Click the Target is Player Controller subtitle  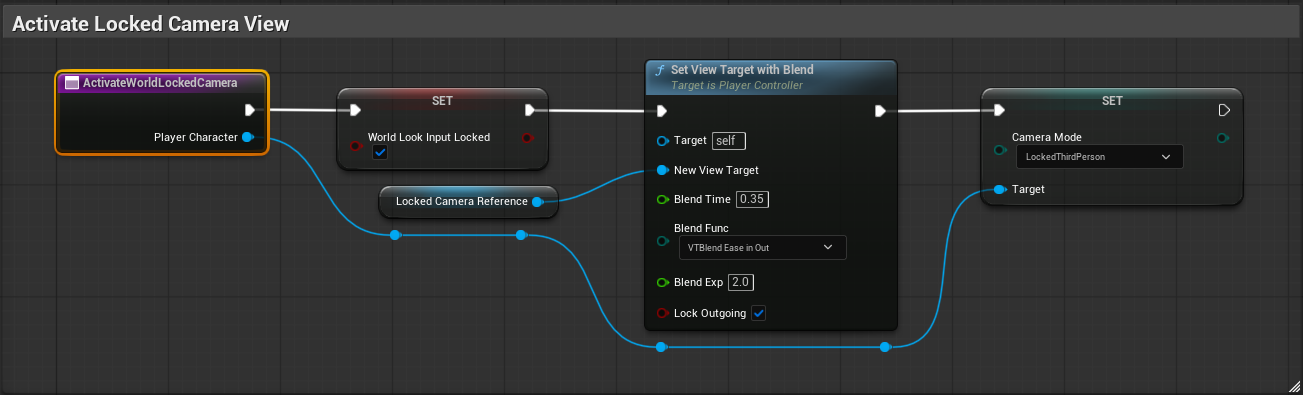tap(737, 86)
